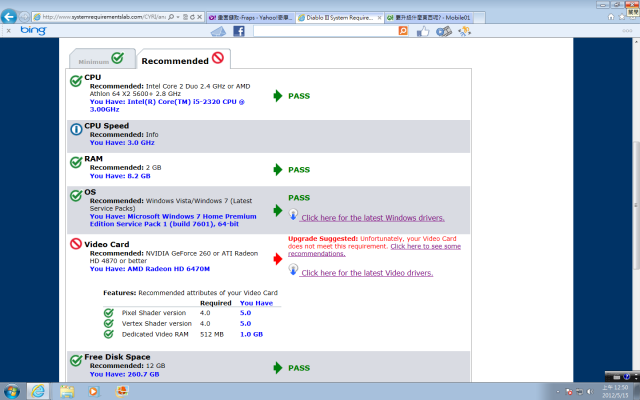
Task: Click the green check icon beside Free Disk Space
Action: click(x=76, y=360)
